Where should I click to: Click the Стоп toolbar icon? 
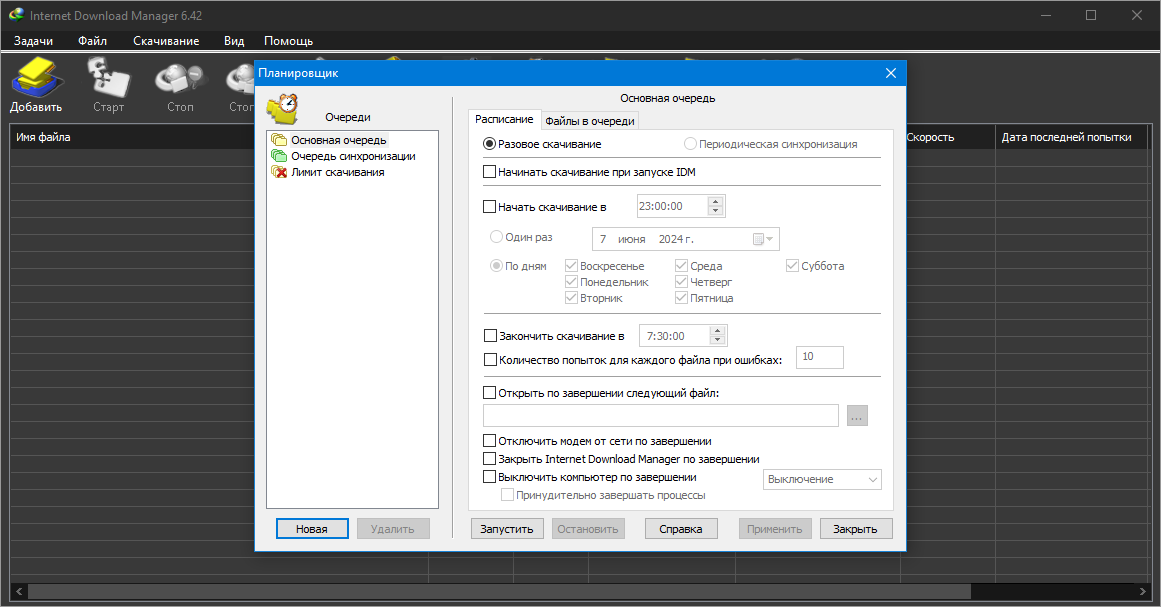tap(180, 85)
